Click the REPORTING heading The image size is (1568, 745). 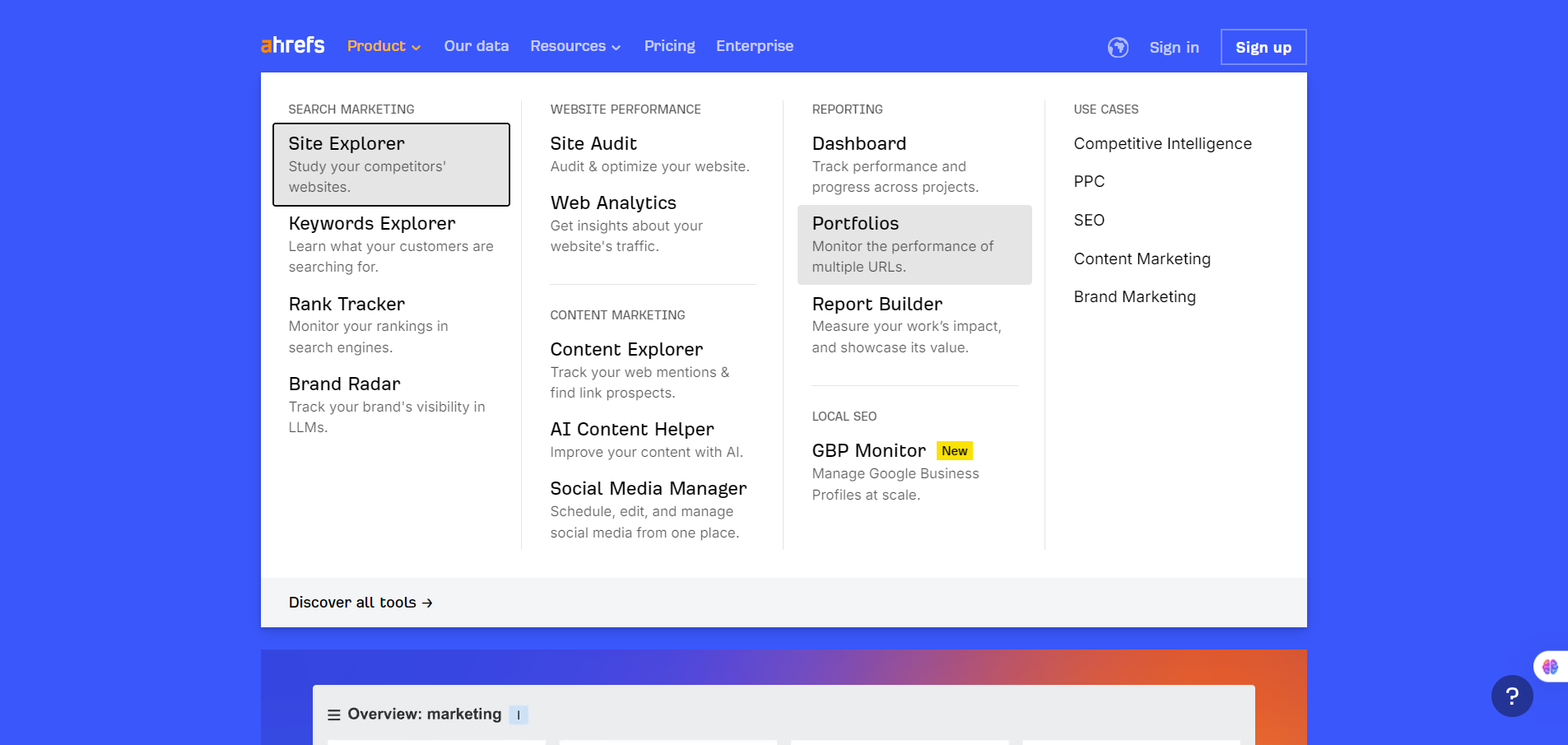847,109
